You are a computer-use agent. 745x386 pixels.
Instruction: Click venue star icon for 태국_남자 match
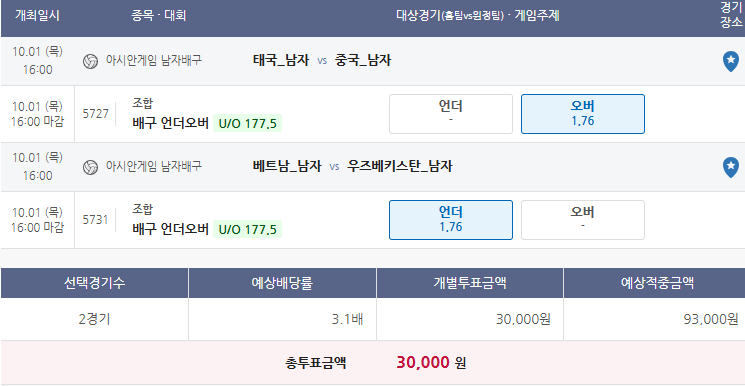[730, 62]
